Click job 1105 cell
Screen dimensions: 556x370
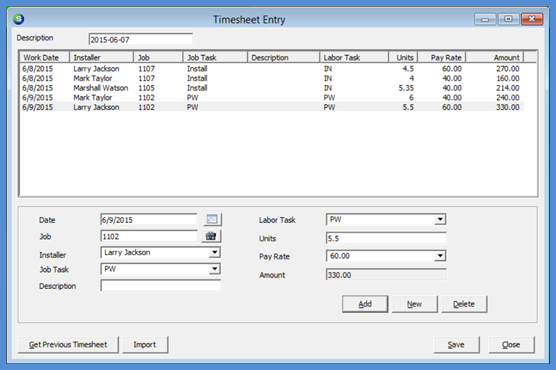coord(146,88)
